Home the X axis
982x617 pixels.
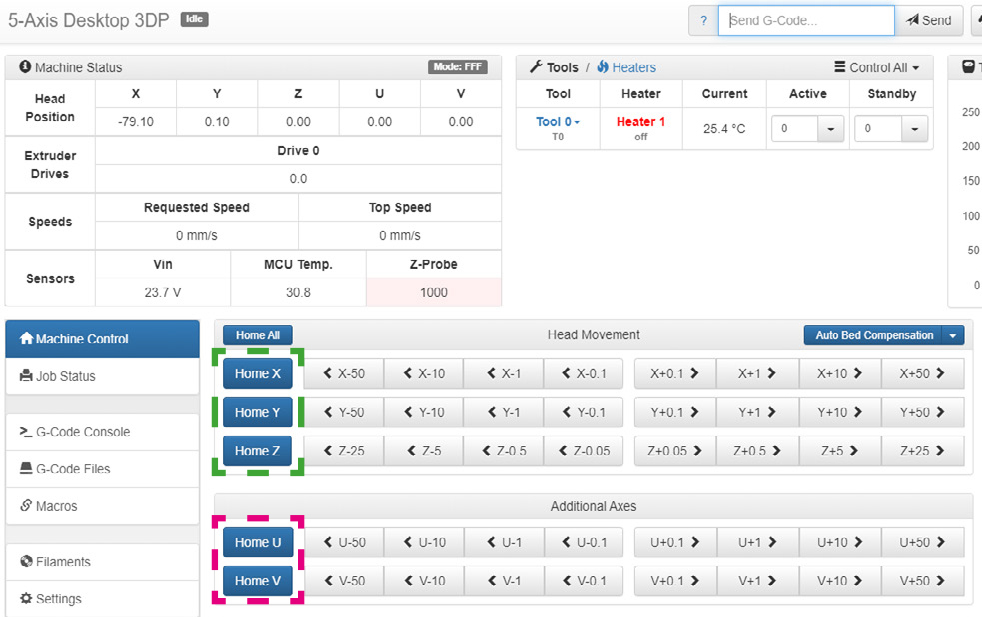(258, 374)
